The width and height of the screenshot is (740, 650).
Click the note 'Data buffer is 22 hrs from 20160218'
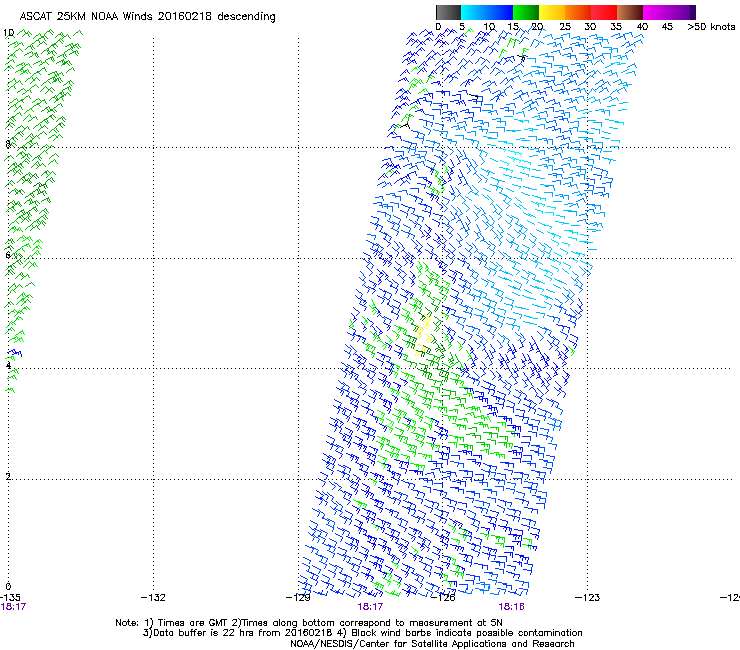243,633
